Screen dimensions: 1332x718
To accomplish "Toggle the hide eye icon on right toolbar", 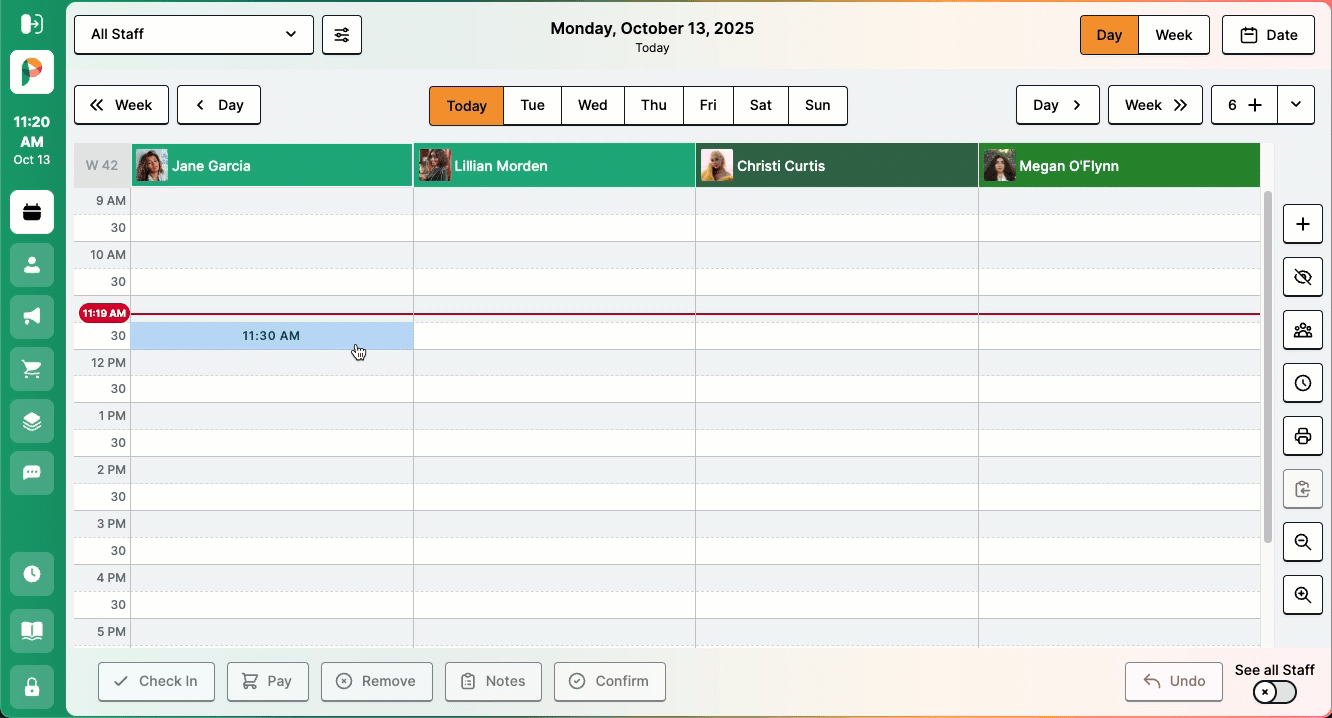I will point(1302,277).
